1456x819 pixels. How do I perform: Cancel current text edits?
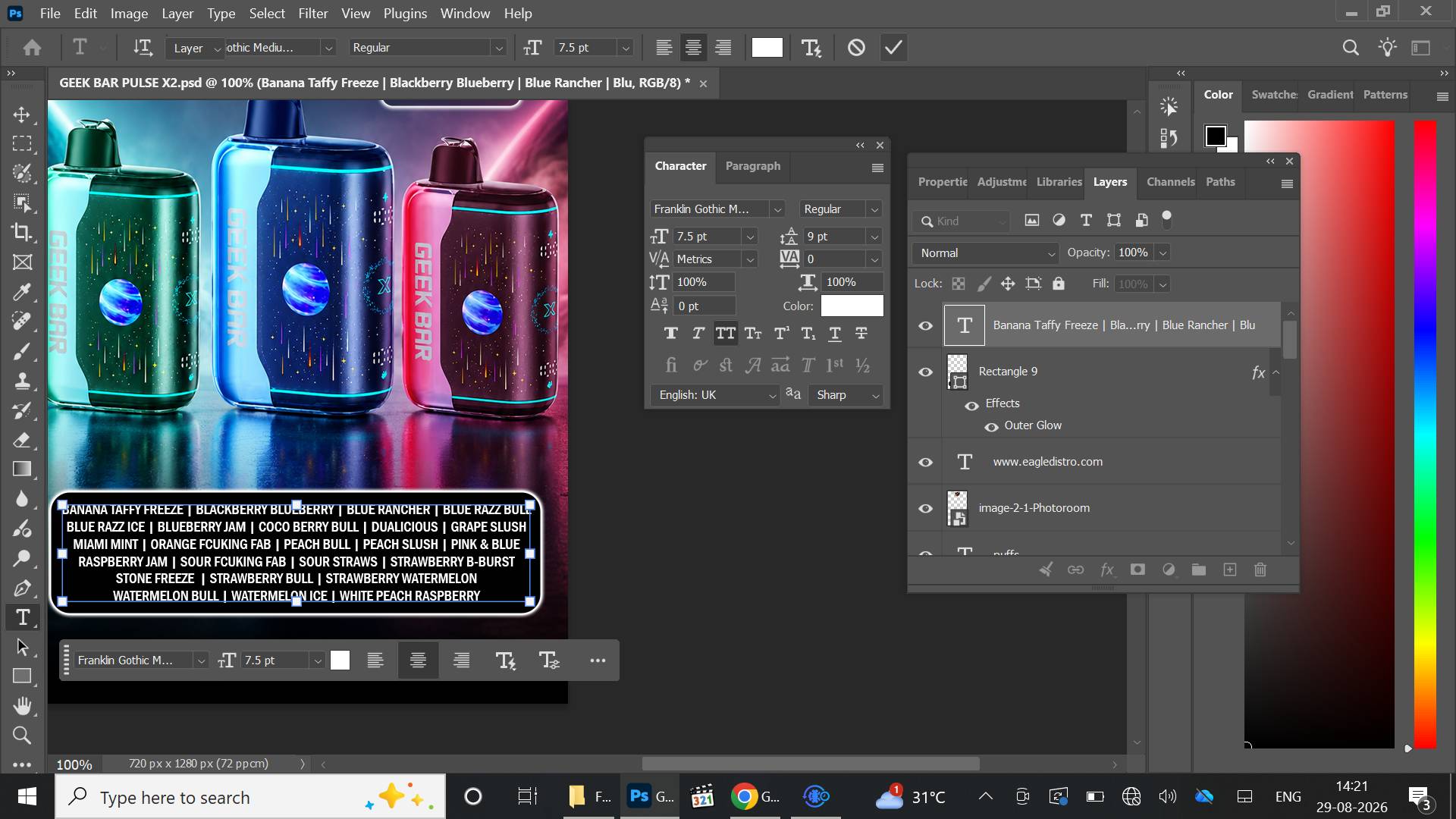coord(856,48)
